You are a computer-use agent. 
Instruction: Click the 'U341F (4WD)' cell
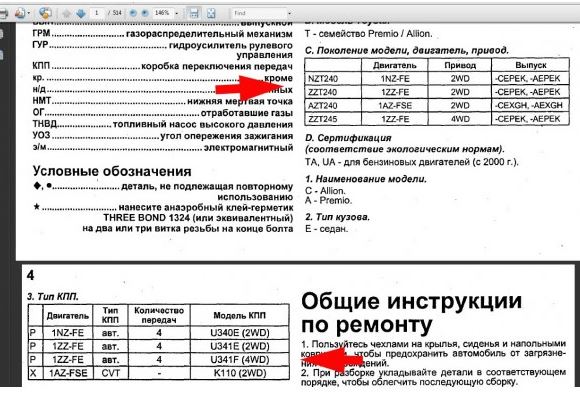coord(240,360)
